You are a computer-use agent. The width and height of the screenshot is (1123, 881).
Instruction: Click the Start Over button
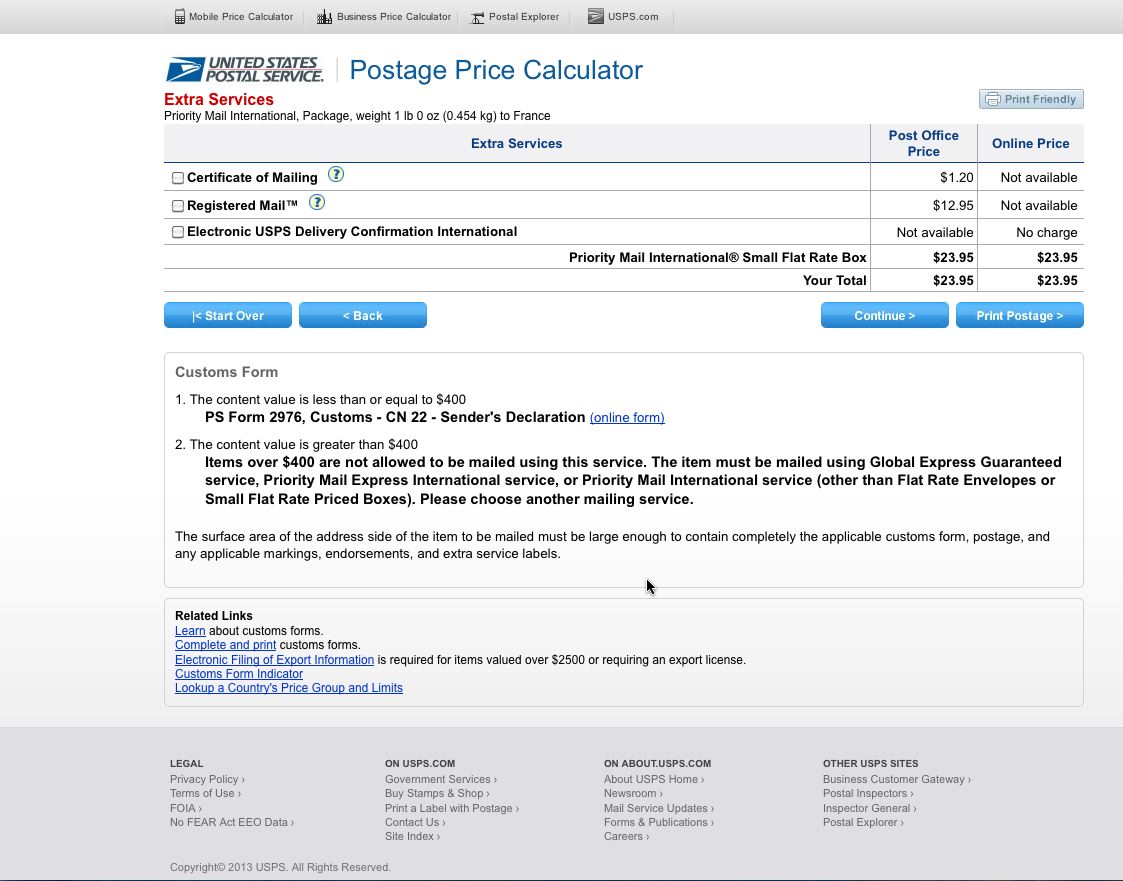point(228,315)
